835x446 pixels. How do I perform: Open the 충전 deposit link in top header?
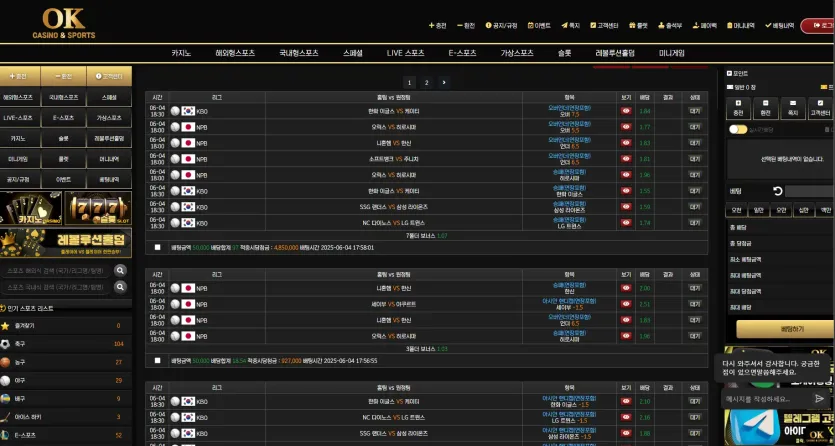pos(438,25)
